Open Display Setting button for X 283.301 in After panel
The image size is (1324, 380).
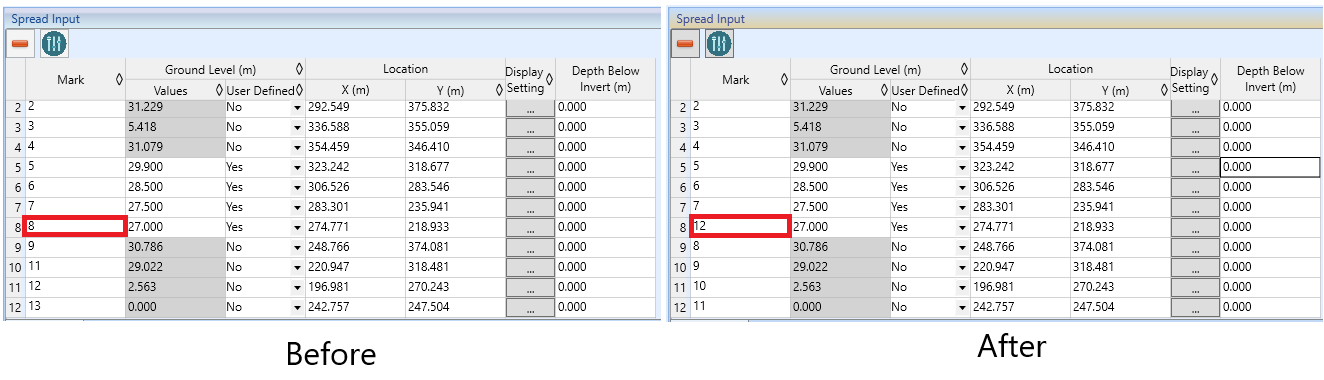[1195, 208]
